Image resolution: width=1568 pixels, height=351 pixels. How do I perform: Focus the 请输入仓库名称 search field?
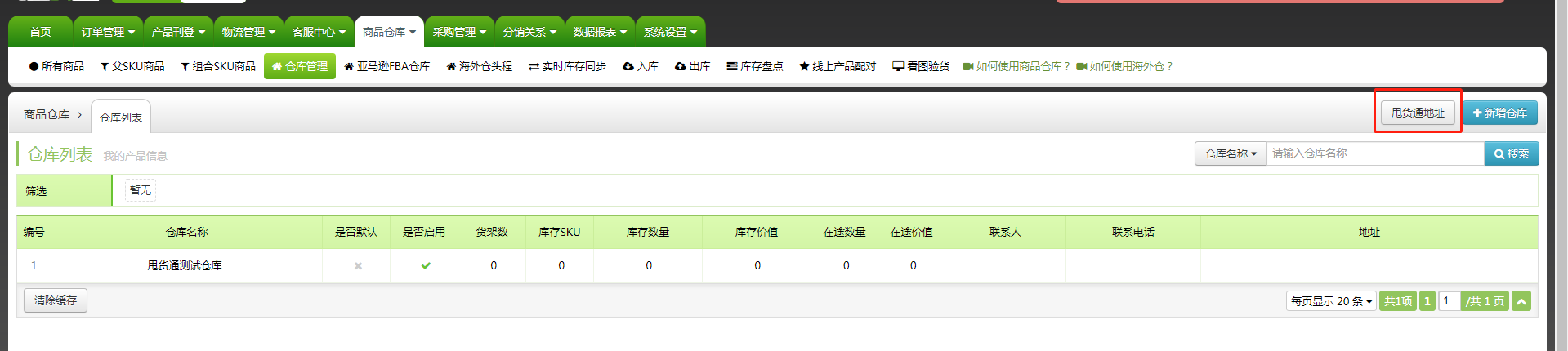click(x=1375, y=153)
